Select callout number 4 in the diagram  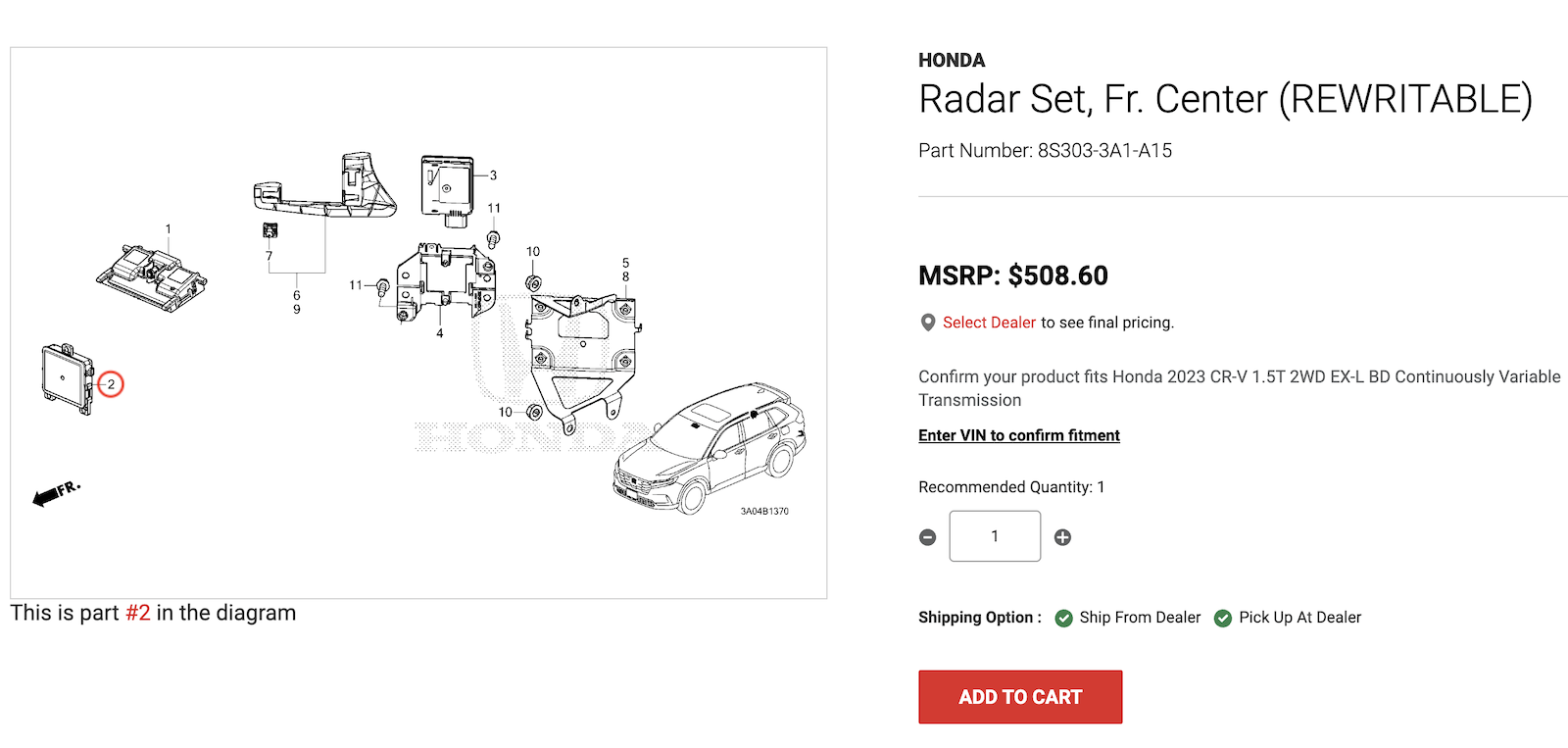[x=439, y=333]
